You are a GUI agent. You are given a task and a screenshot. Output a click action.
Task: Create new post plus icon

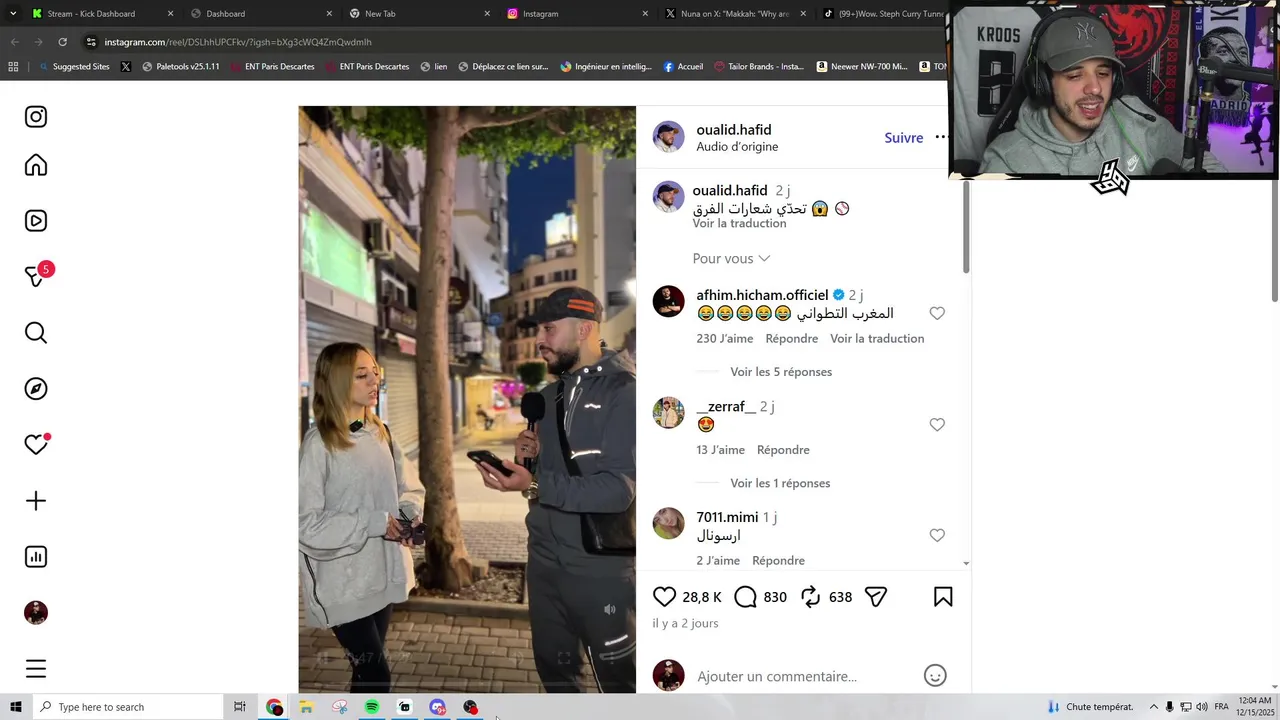(36, 501)
